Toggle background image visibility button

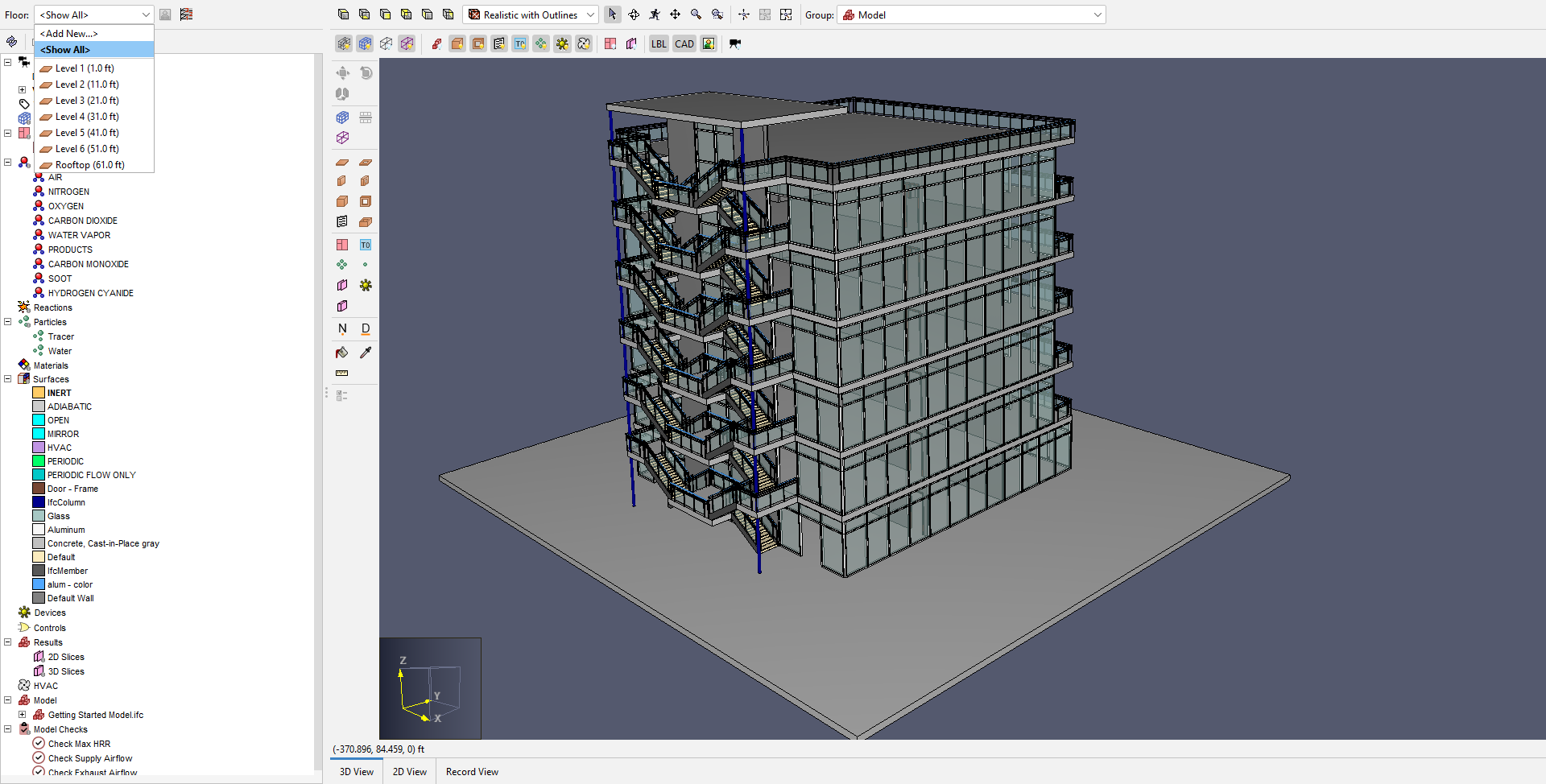point(709,43)
